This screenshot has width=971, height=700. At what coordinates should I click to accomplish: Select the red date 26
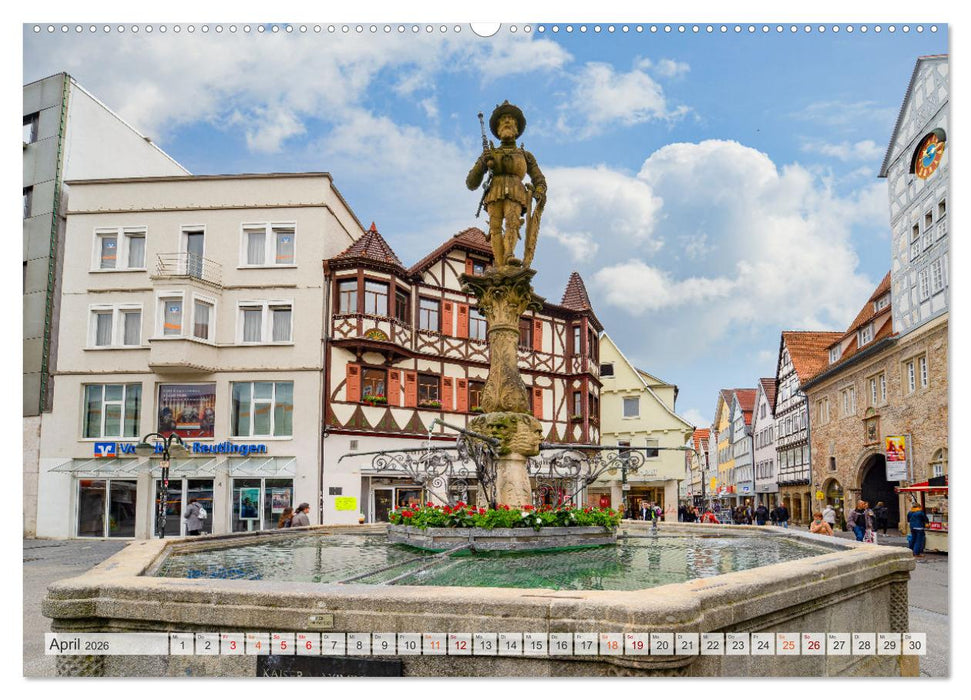(x=811, y=647)
